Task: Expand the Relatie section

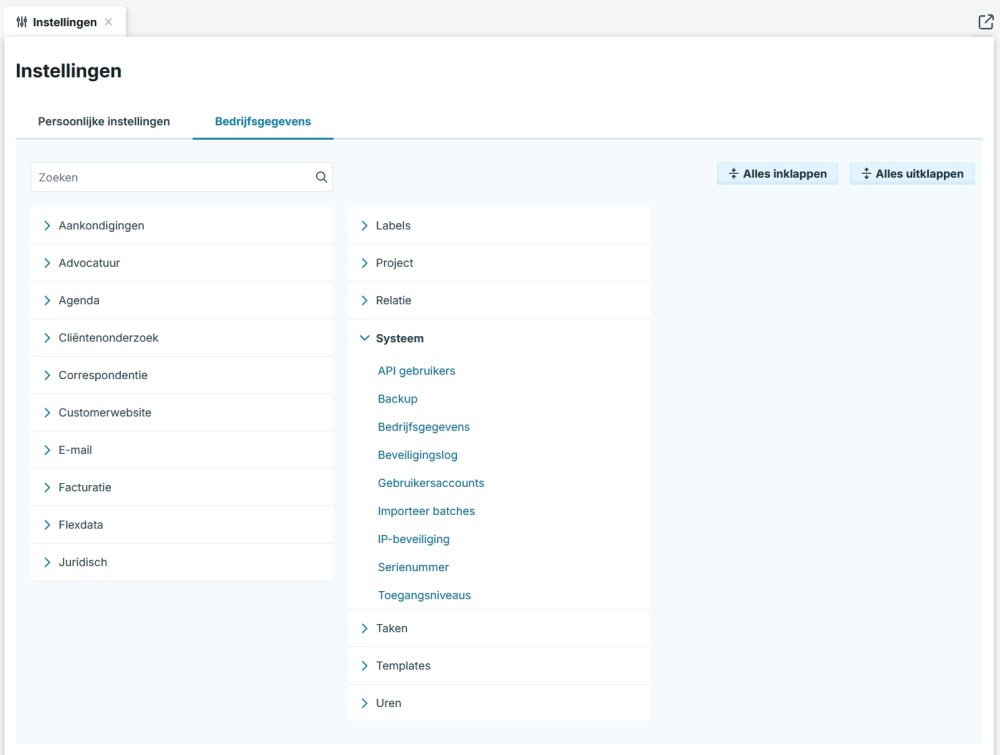Action: pos(499,300)
